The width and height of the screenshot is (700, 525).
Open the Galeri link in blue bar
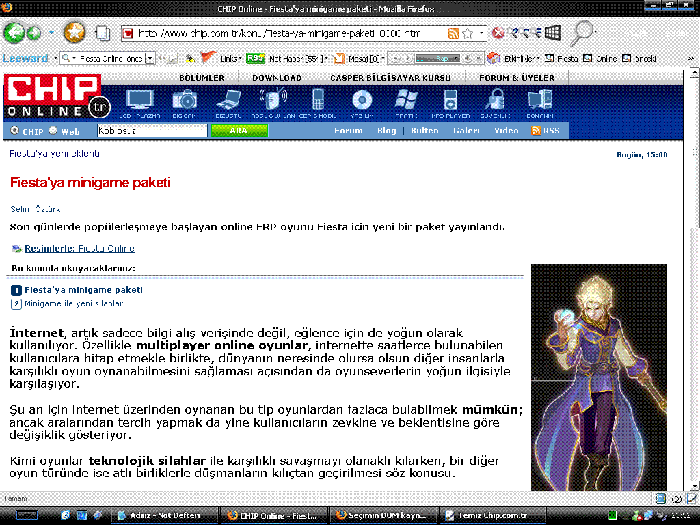pos(466,131)
